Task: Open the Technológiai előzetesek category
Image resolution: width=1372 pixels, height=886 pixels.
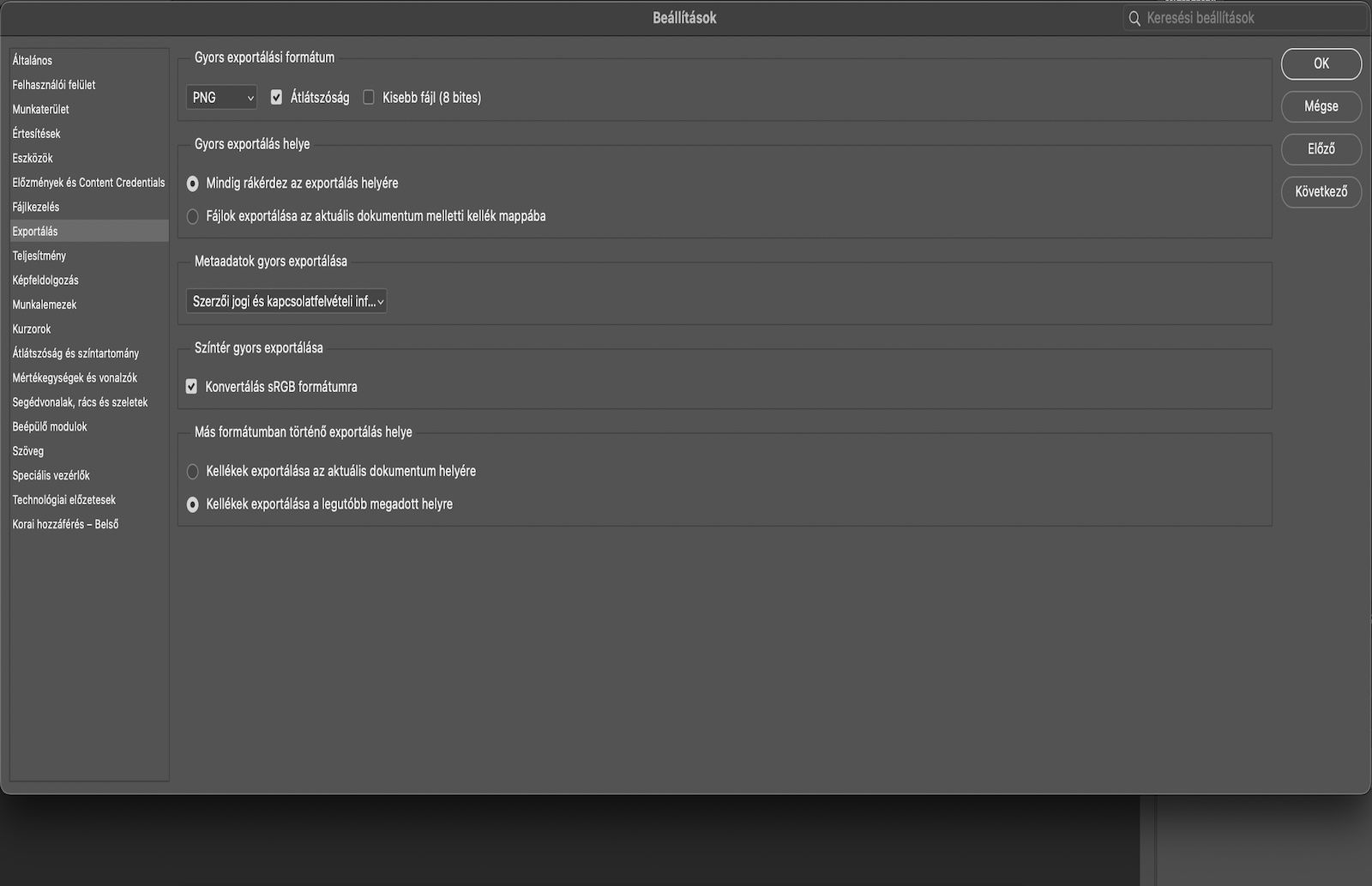Action: point(89,500)
